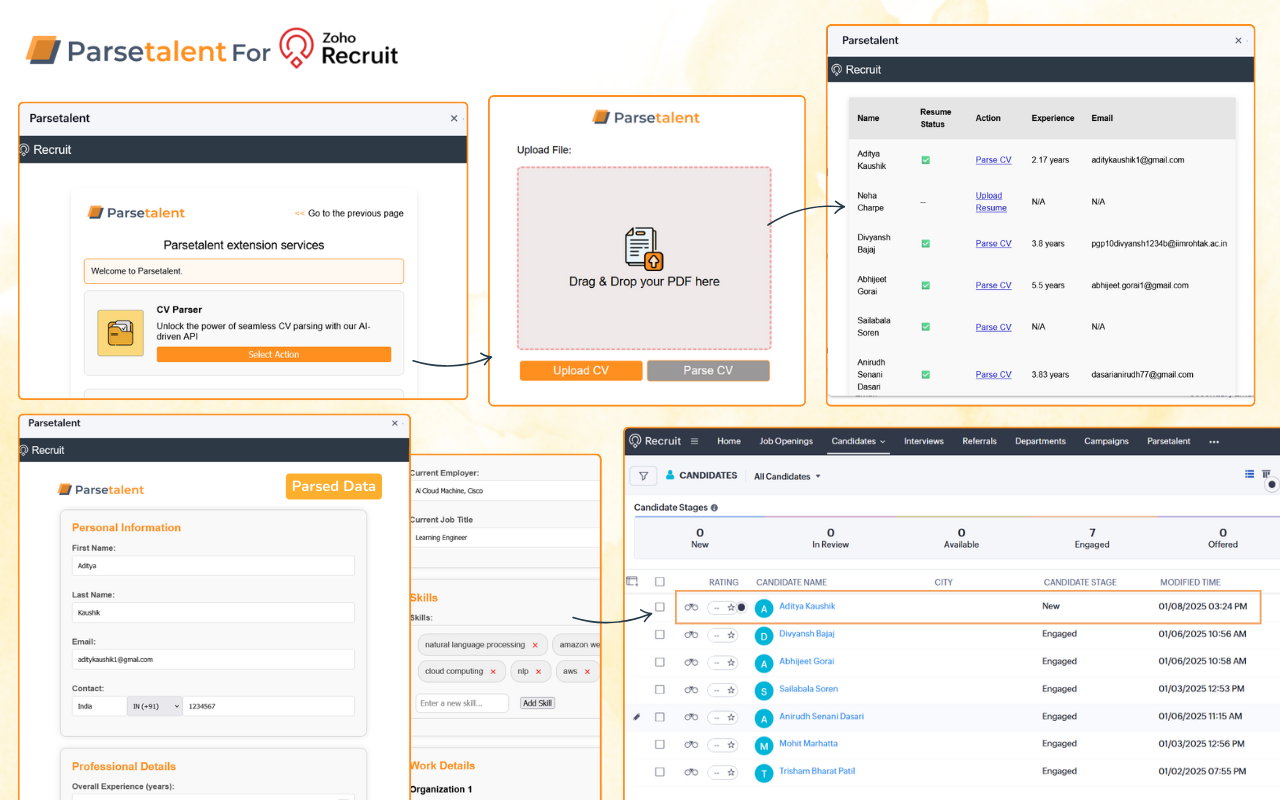Viewport: 1280px width, 800px height.
Task: Click the star rating for Mohit Marhatta
Action: [x=731, y=745]
